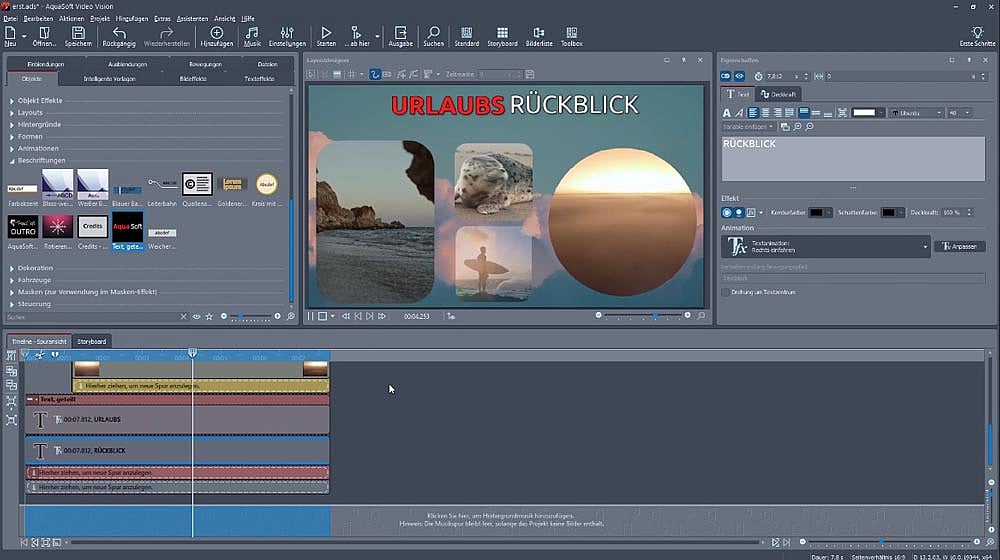
Task: Click the Anpassen button
Action: [958, 246]
